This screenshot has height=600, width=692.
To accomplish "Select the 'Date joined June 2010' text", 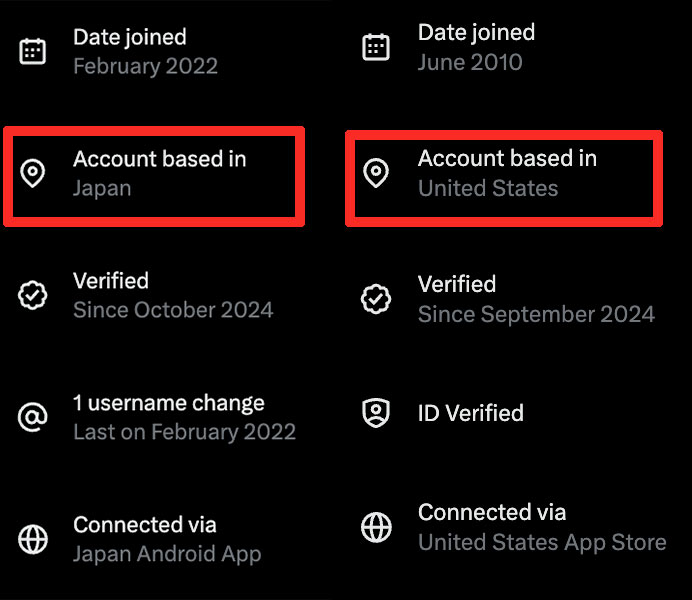I will (x=476, y=47).
